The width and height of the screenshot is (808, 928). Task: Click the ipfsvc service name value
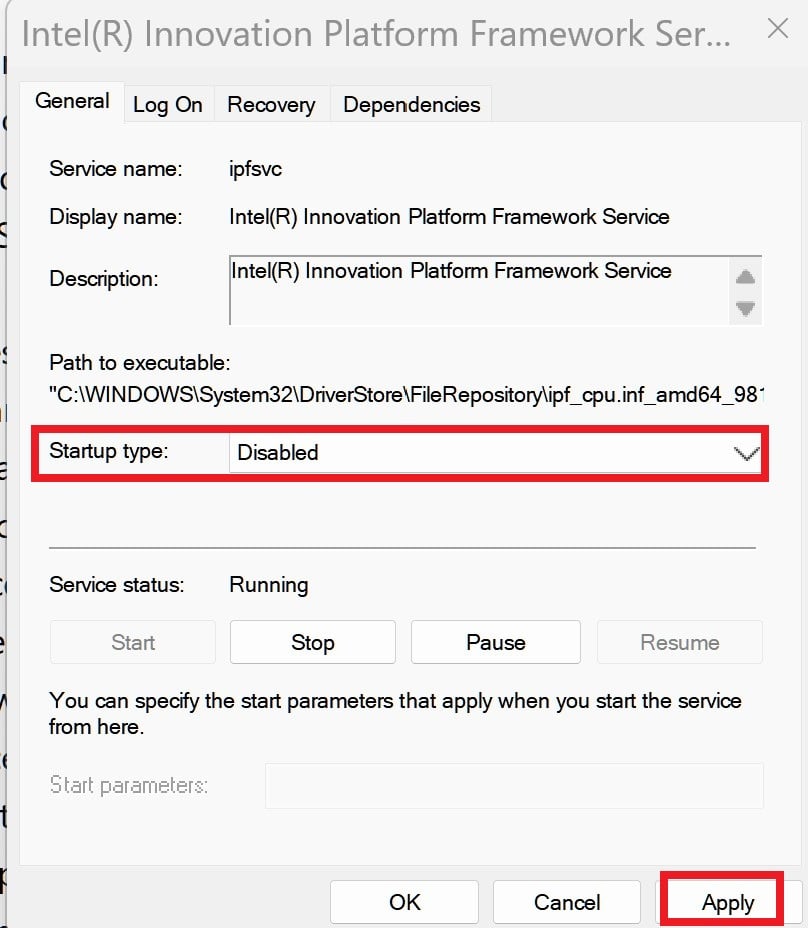(x=256, y=169)
